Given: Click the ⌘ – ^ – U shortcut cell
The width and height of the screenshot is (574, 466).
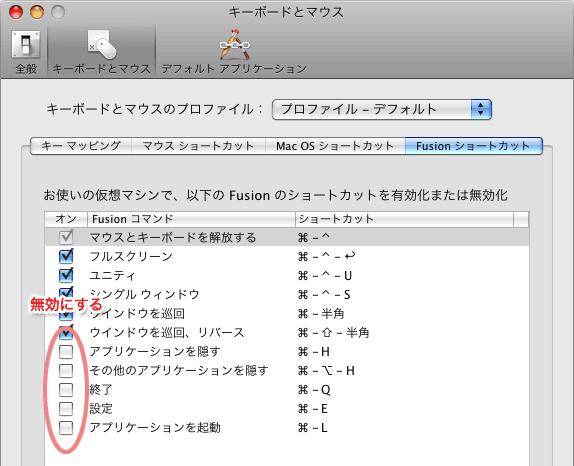Looking at the screenshot, I should pos(325,275).
